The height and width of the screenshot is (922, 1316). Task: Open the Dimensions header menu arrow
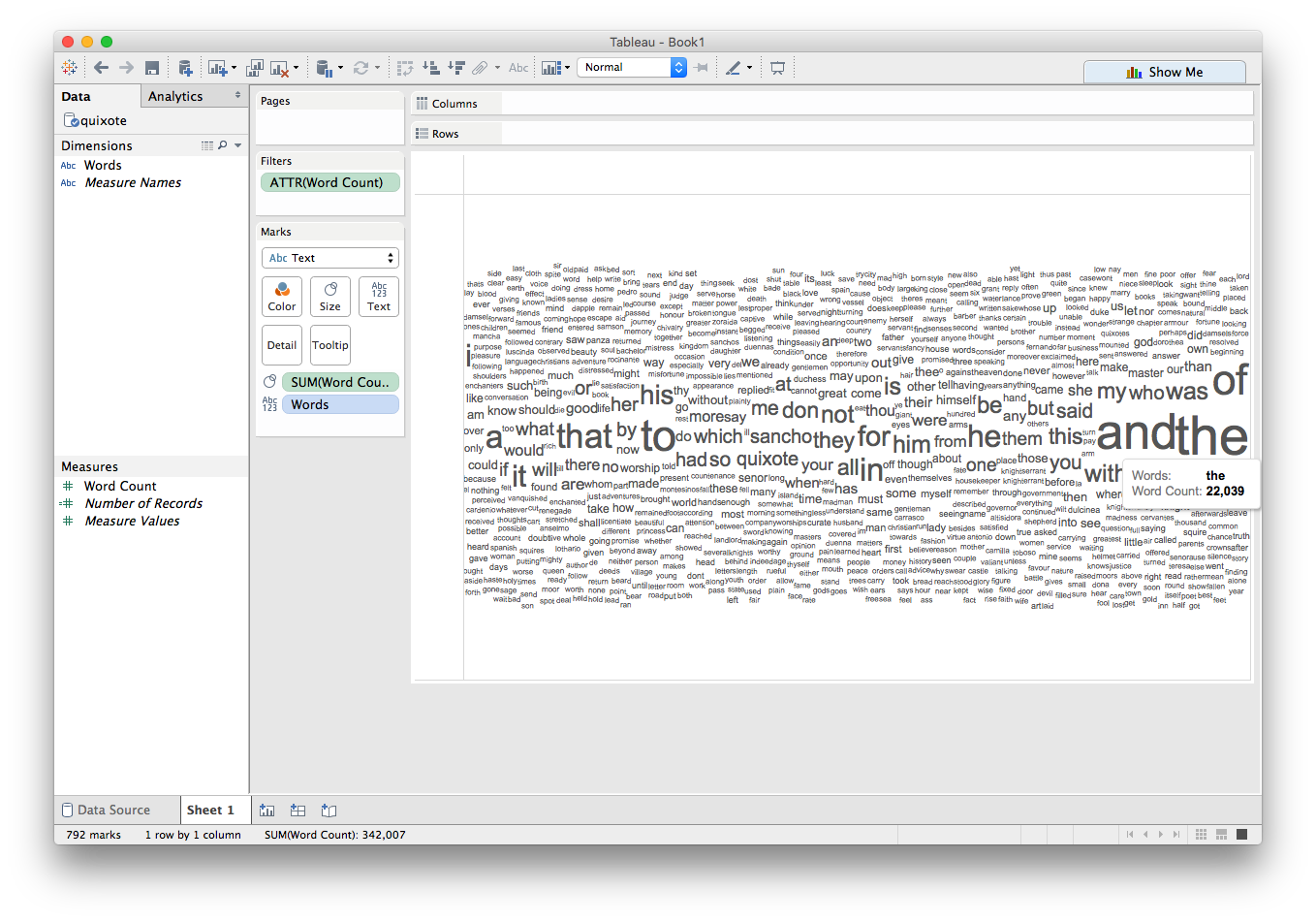click(x=238, y=145)
